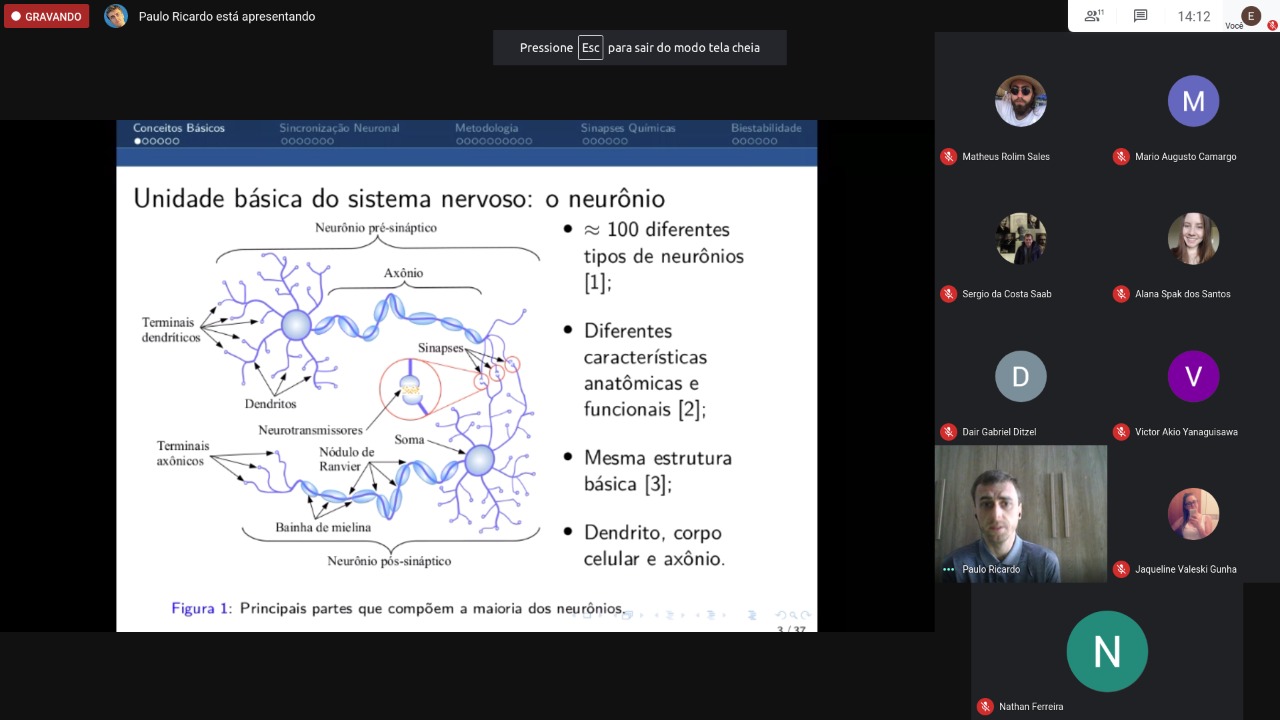Viewport: 1280px width, 720px height.
Task: Select Nathan Ferreira N avatar
Action: coord(1107,651)
